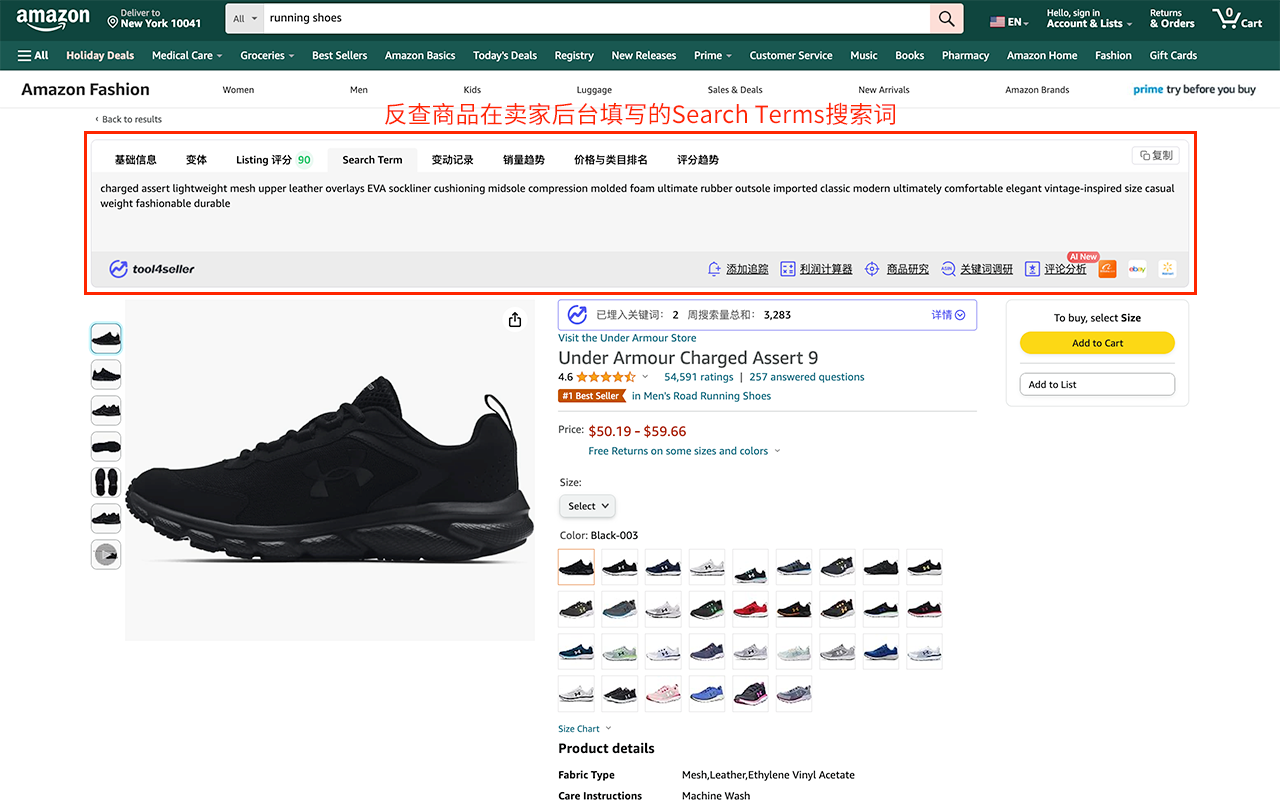Click the Amazon logo
The height and width of the screenshot is (800, 1280).
(x=53, y=19)
